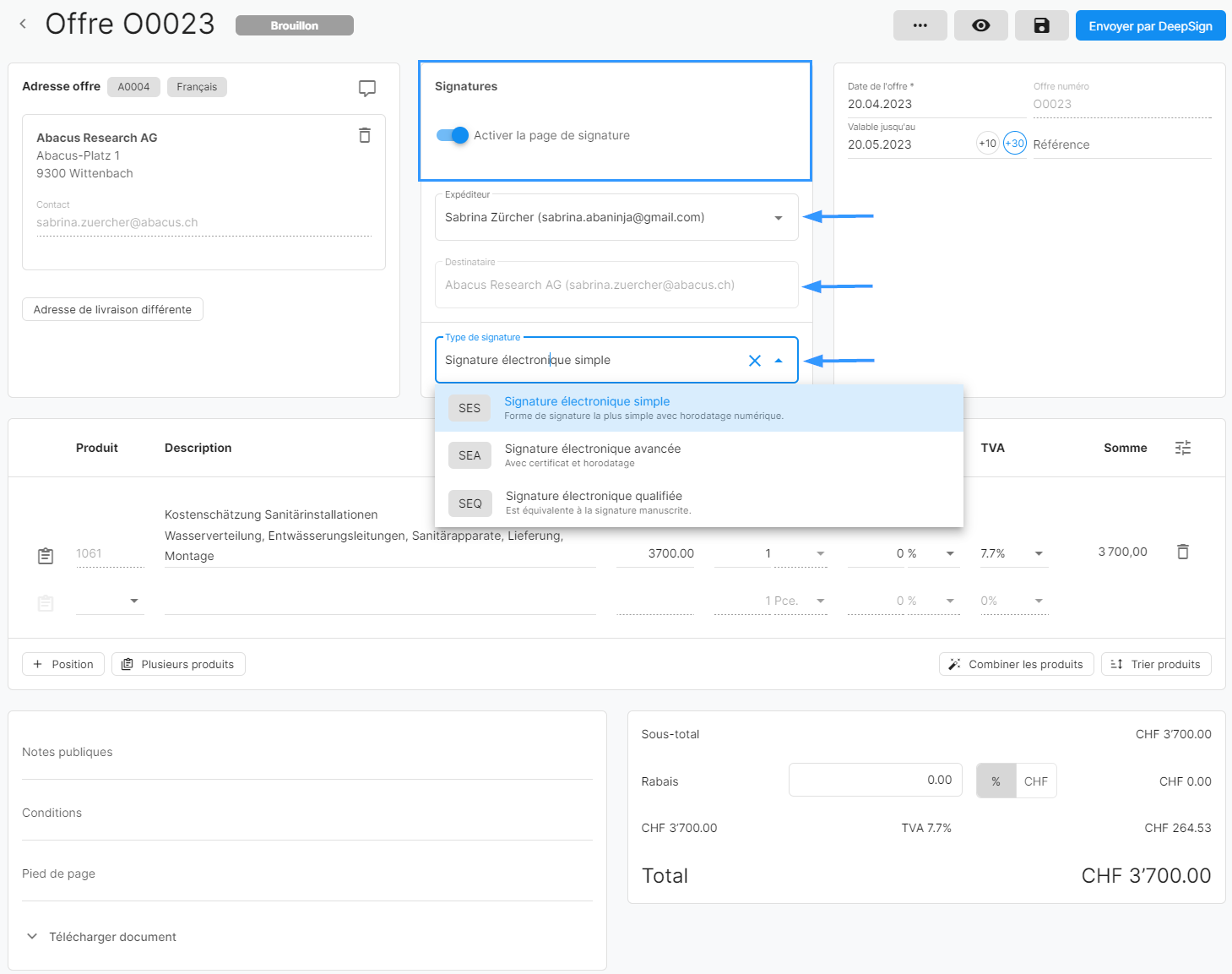Screen dimensions: 1232x974
Task: Click the eye preview icon
Action: click(980, 26)
